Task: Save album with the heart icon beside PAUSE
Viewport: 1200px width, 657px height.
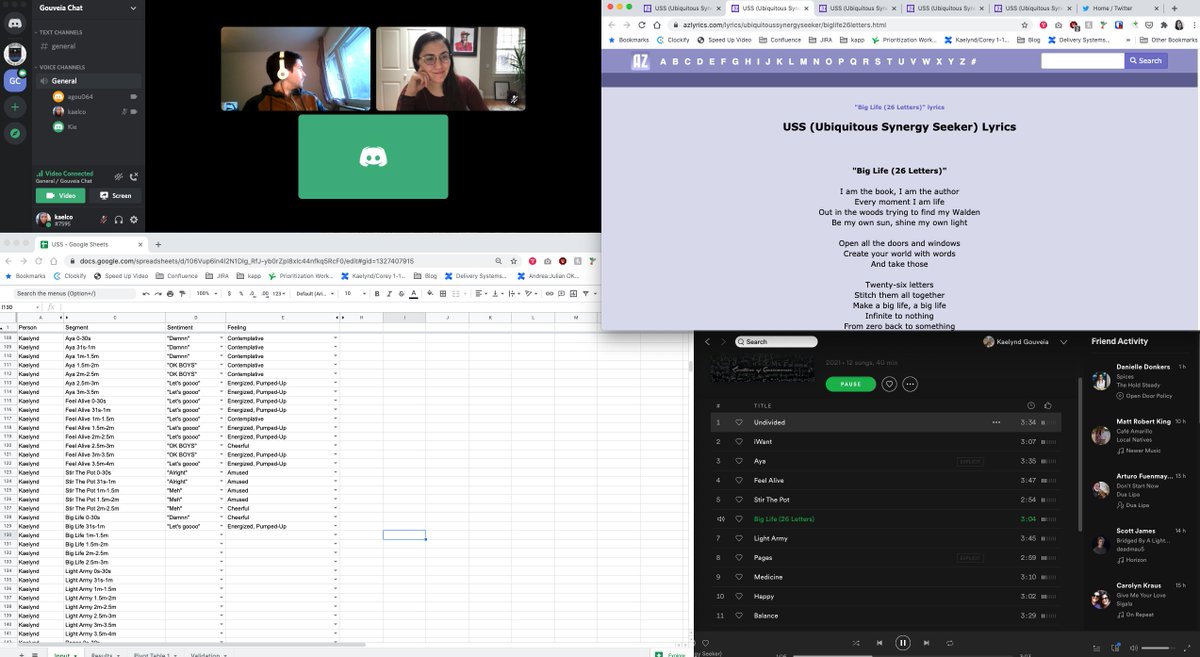Action: click(889, 384)
